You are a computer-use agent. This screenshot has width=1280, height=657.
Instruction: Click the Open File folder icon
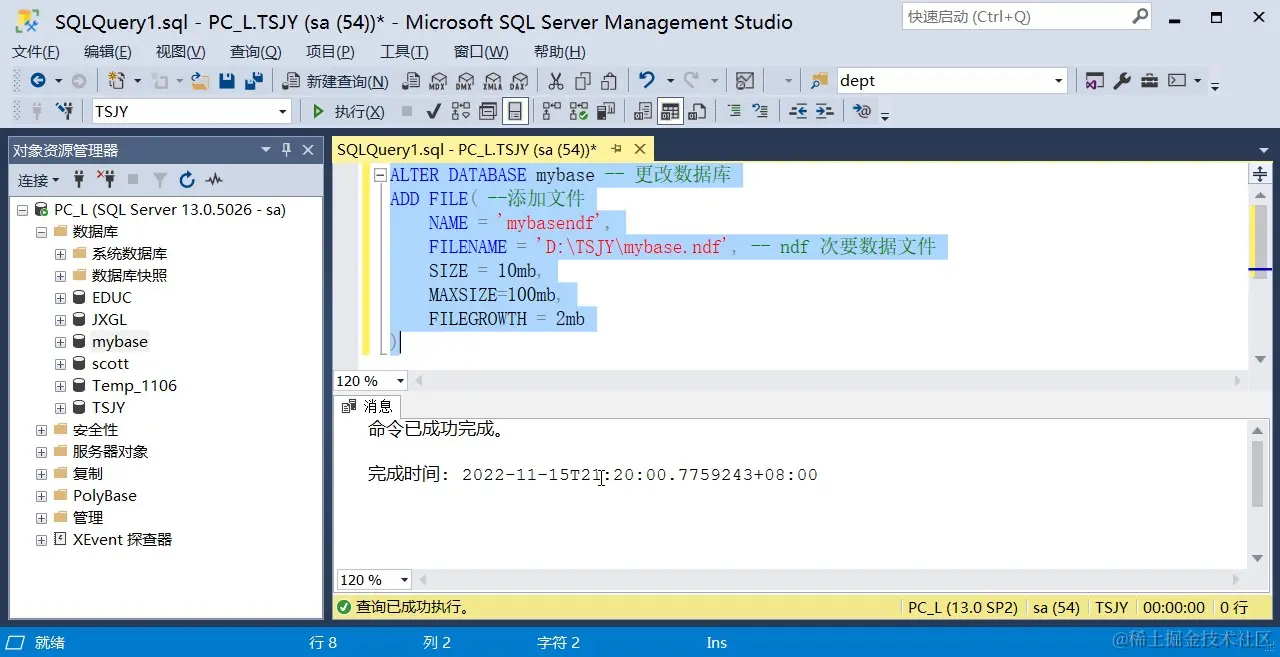(x=199, y=81)
